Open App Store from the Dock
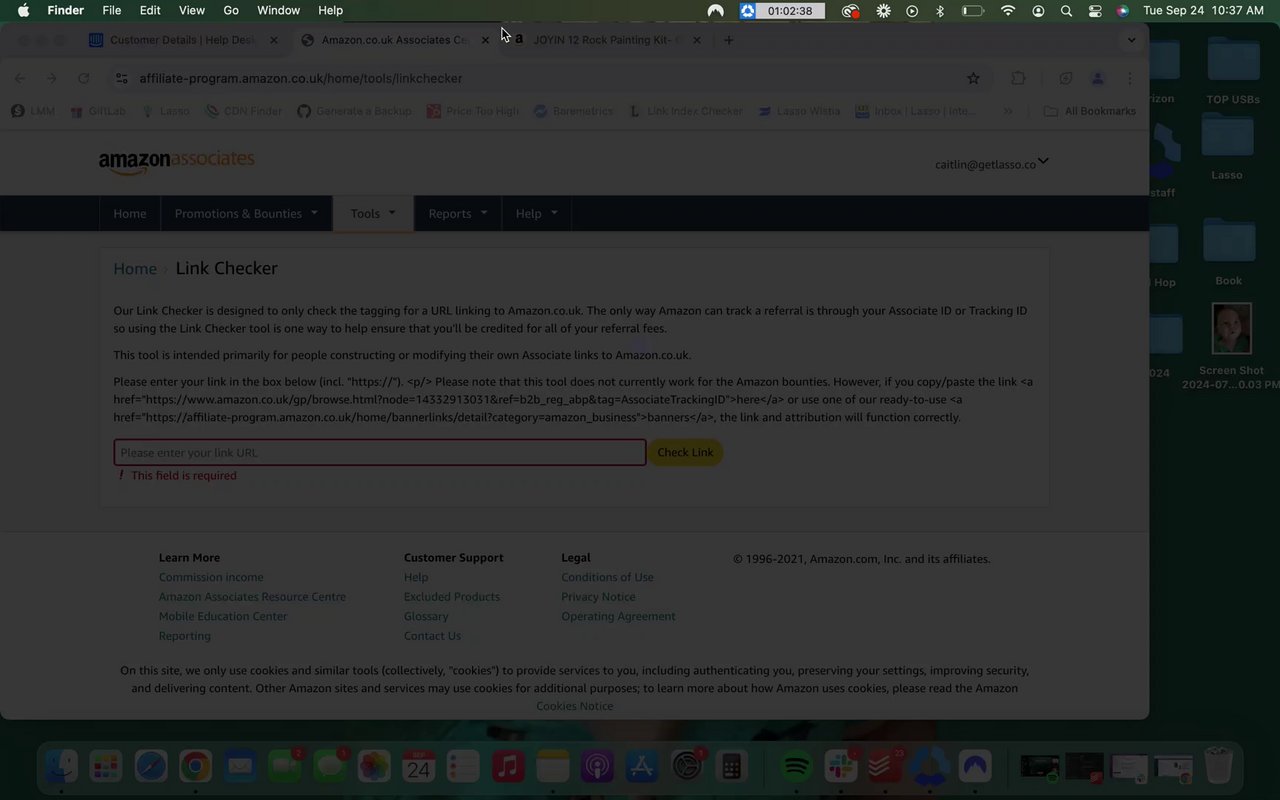This screenshot has width=1280, height=800. pos(642,767)
